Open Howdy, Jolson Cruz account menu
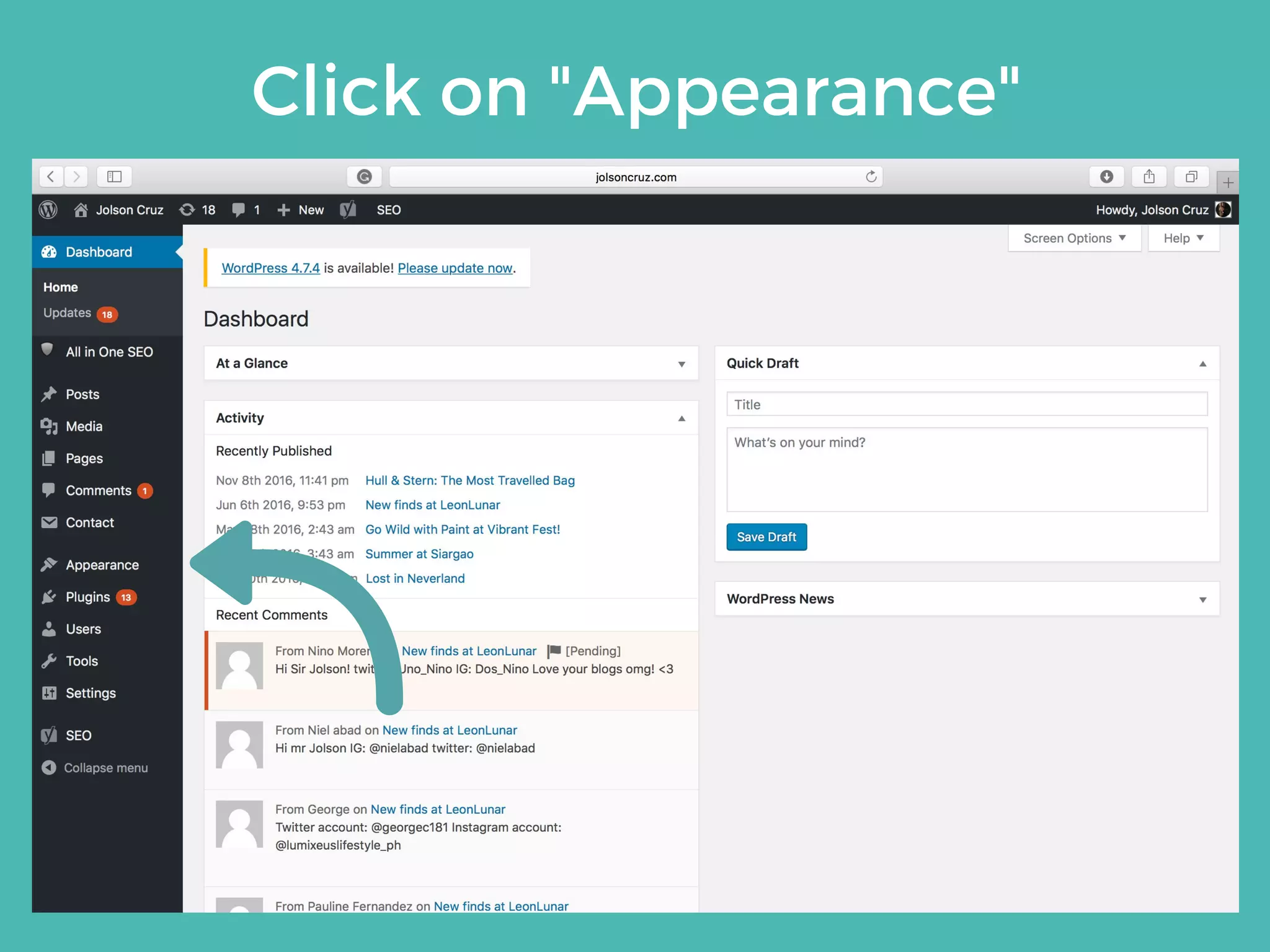Image resolution: width=1270 pixels, height=952 pixels. tap(1163, 209)
